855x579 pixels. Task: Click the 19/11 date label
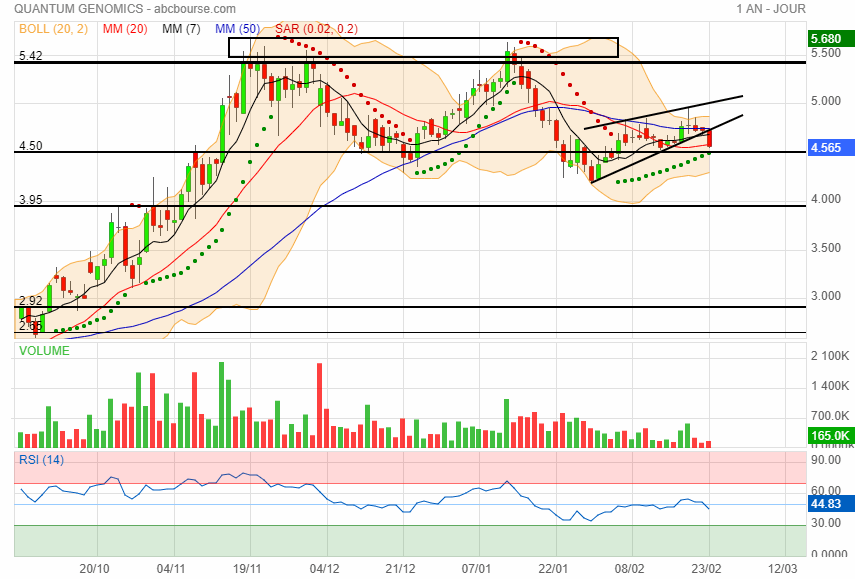tap(248, 569)
